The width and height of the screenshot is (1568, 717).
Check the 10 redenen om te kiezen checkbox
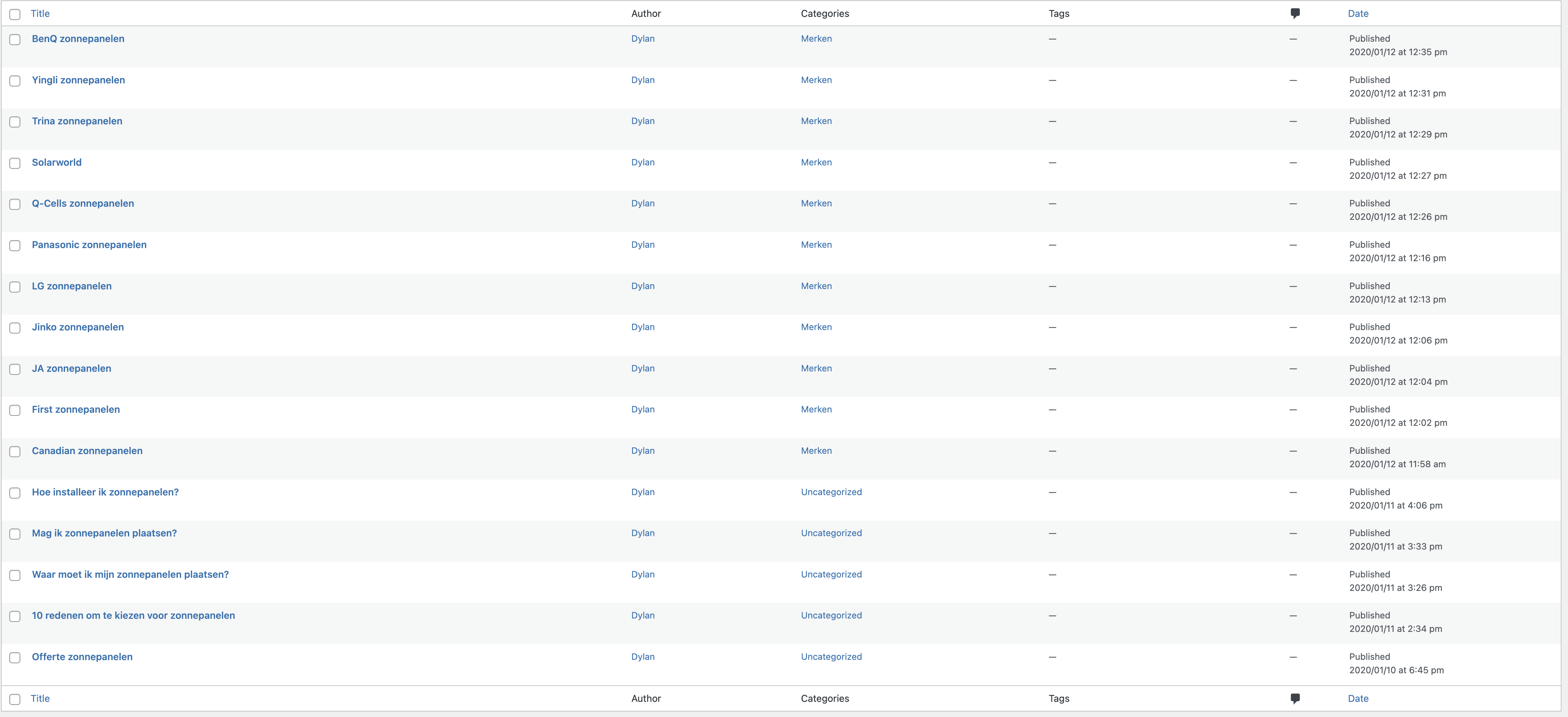15,617
